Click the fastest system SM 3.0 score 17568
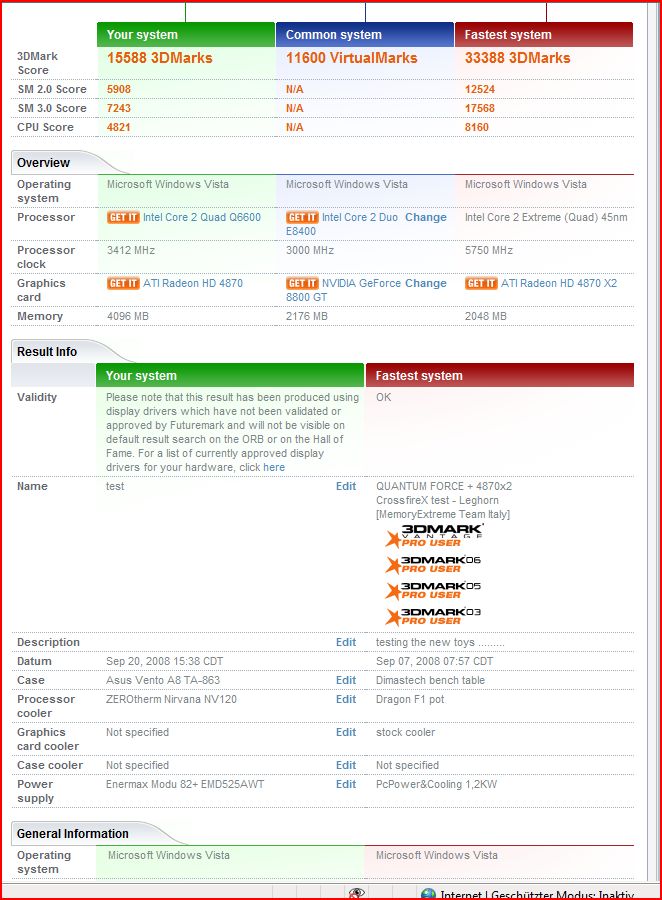 [480, 108]
